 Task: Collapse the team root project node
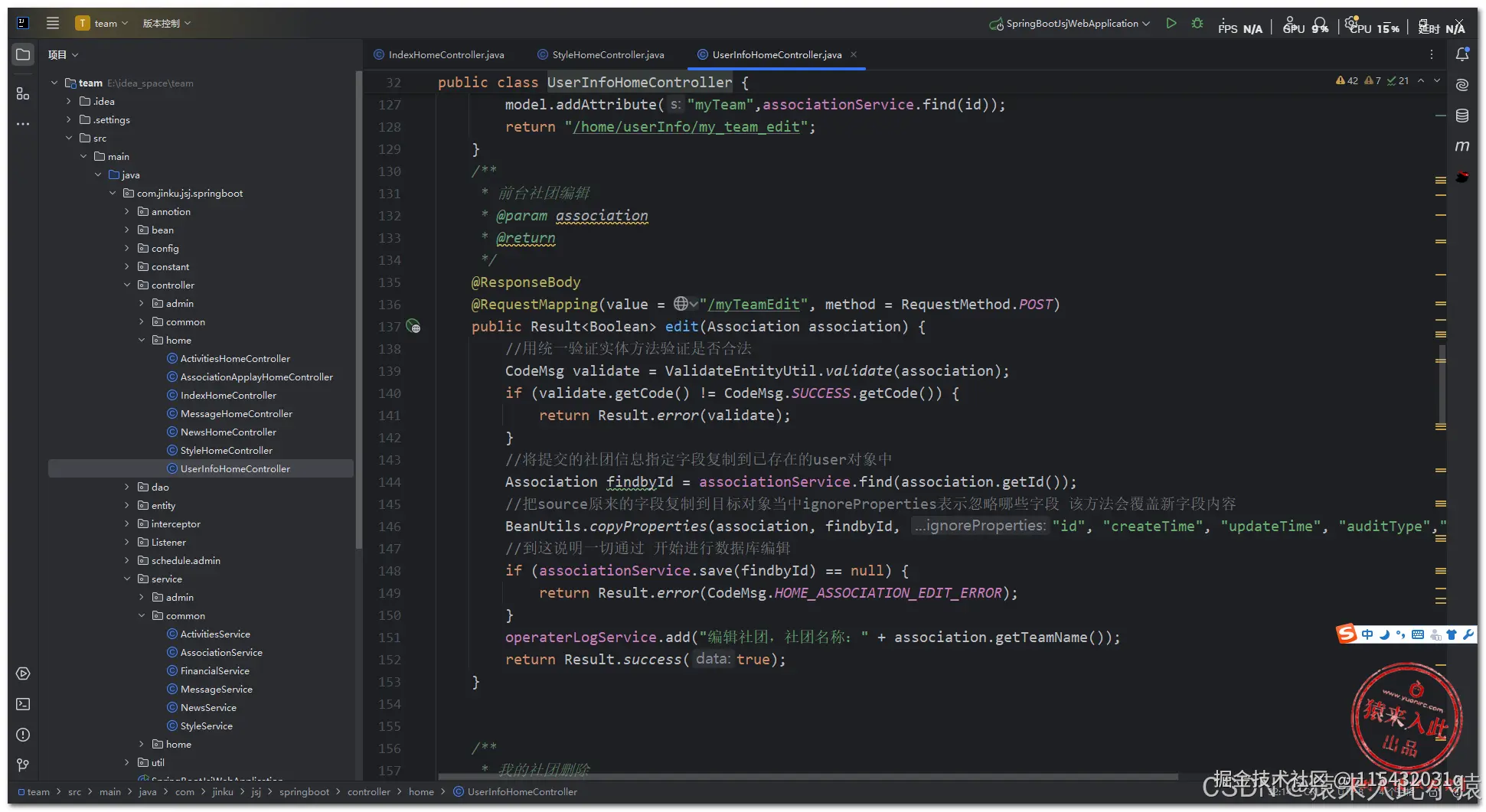(54, 83)
